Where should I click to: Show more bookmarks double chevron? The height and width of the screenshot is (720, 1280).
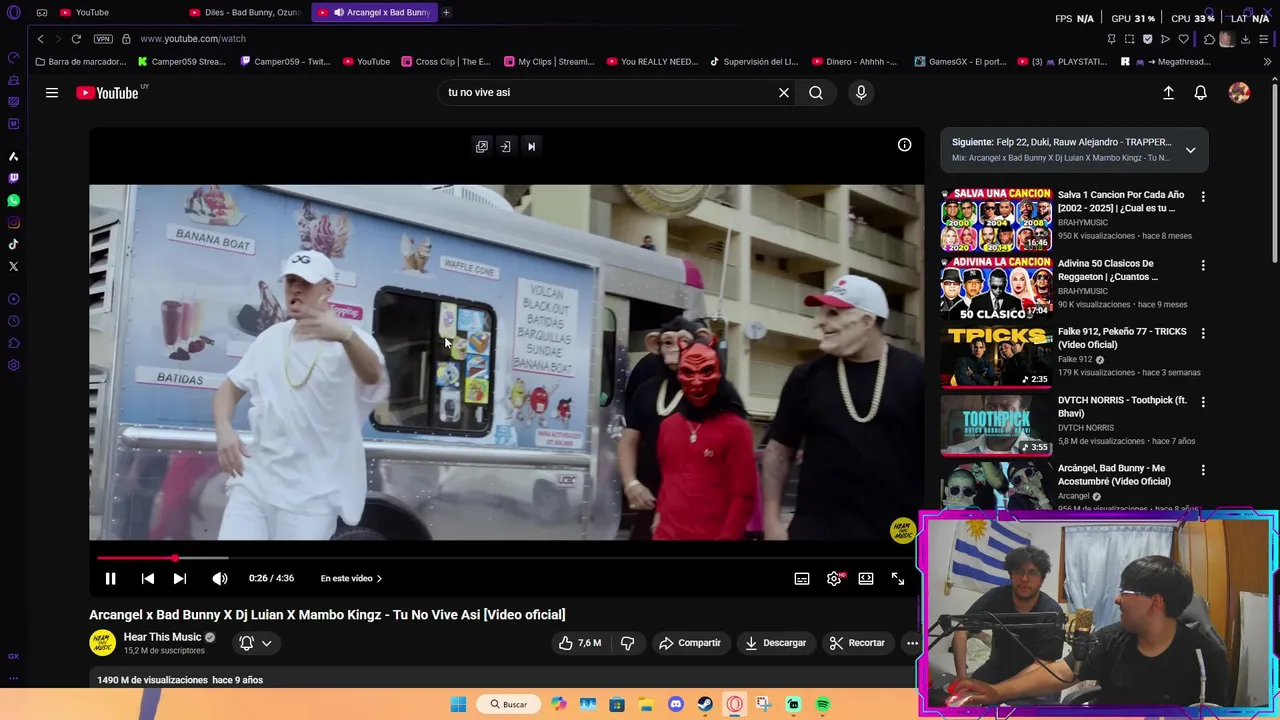[x=1267, y=61]
